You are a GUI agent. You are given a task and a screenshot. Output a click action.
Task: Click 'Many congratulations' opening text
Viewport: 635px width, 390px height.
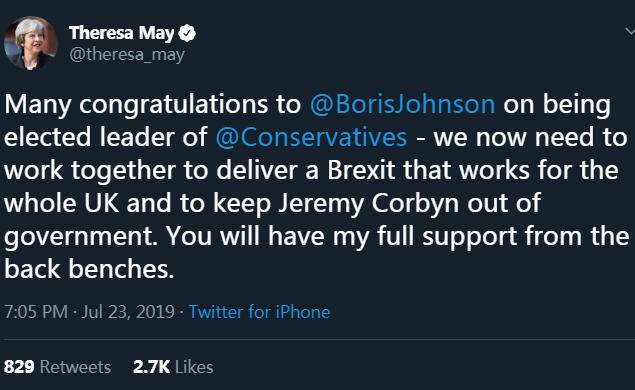136,105
